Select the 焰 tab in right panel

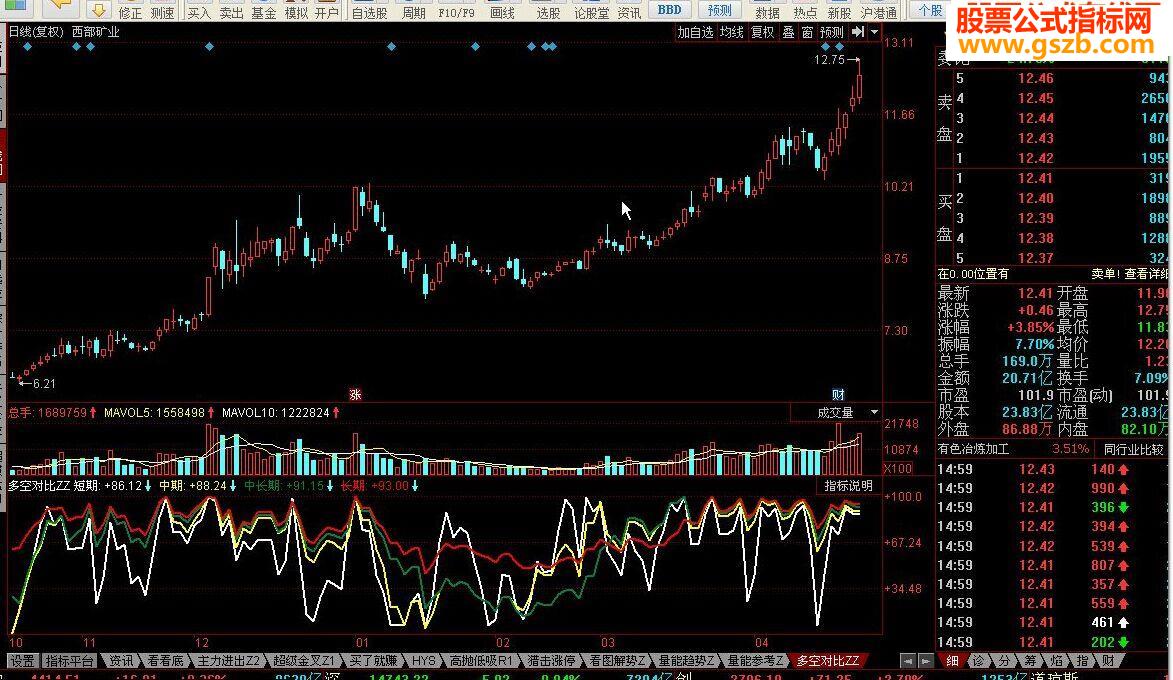pyautogui.click(x=1056, y=661)
